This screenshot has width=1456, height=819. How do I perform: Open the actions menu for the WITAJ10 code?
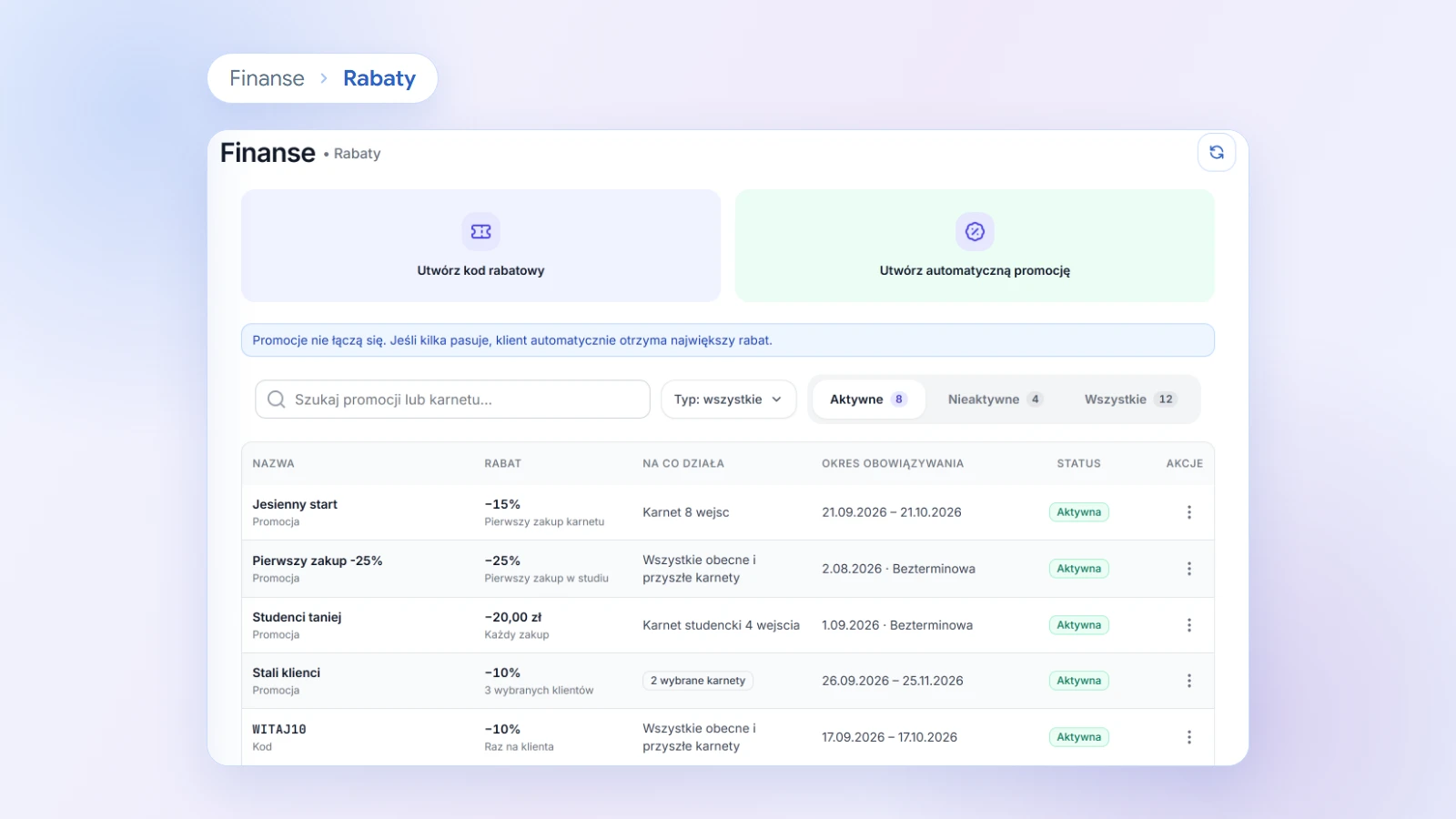1188,737
